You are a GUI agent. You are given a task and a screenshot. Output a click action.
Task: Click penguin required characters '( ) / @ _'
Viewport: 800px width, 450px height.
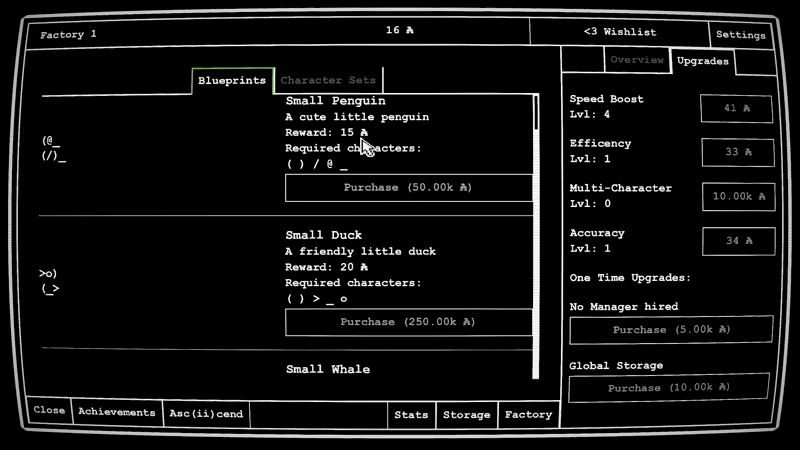tap(317, 164)
